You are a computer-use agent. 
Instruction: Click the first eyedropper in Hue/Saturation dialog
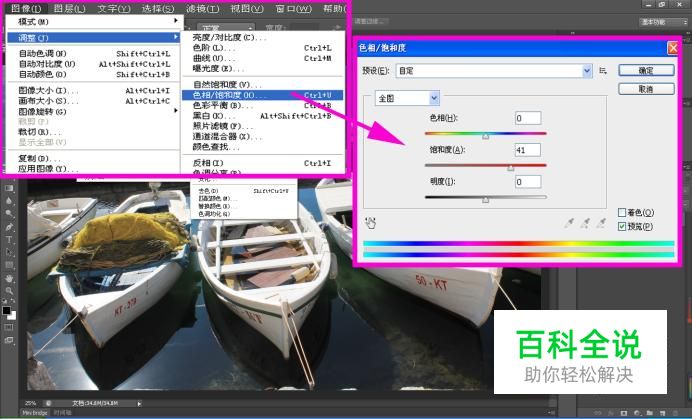click(x=569, y=223)
